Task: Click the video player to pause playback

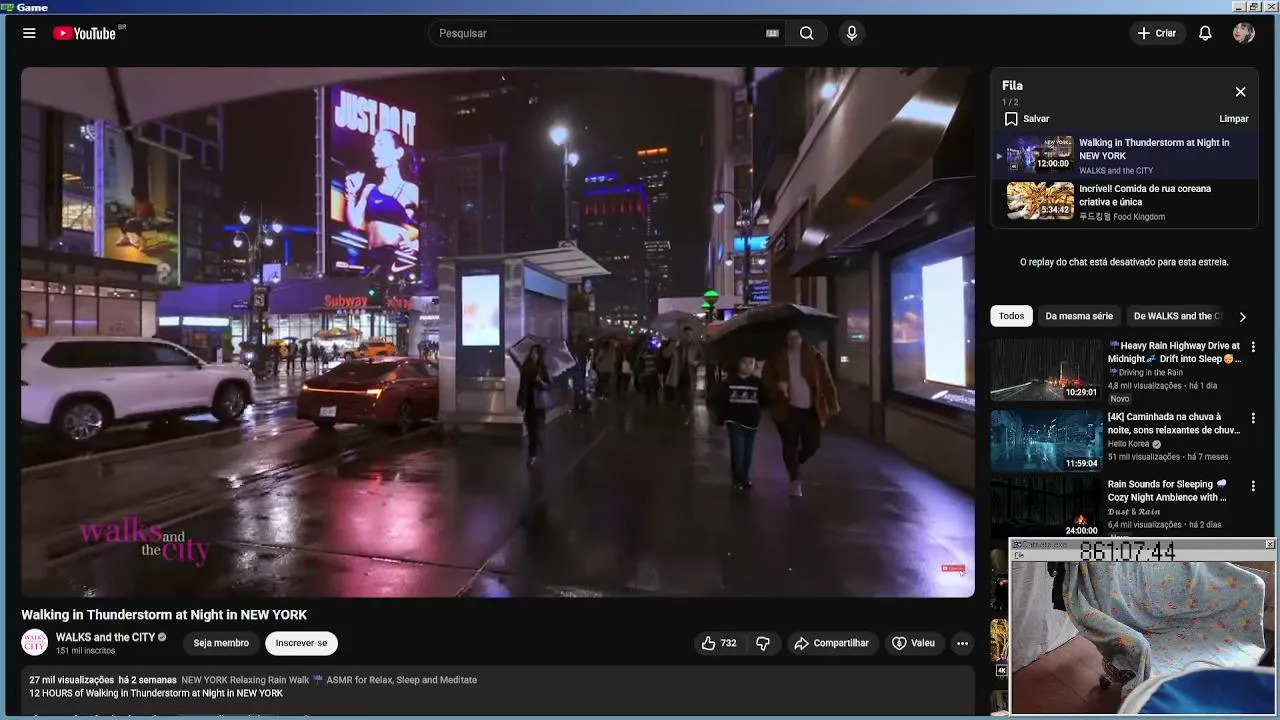Action: (x=498, y=332)
